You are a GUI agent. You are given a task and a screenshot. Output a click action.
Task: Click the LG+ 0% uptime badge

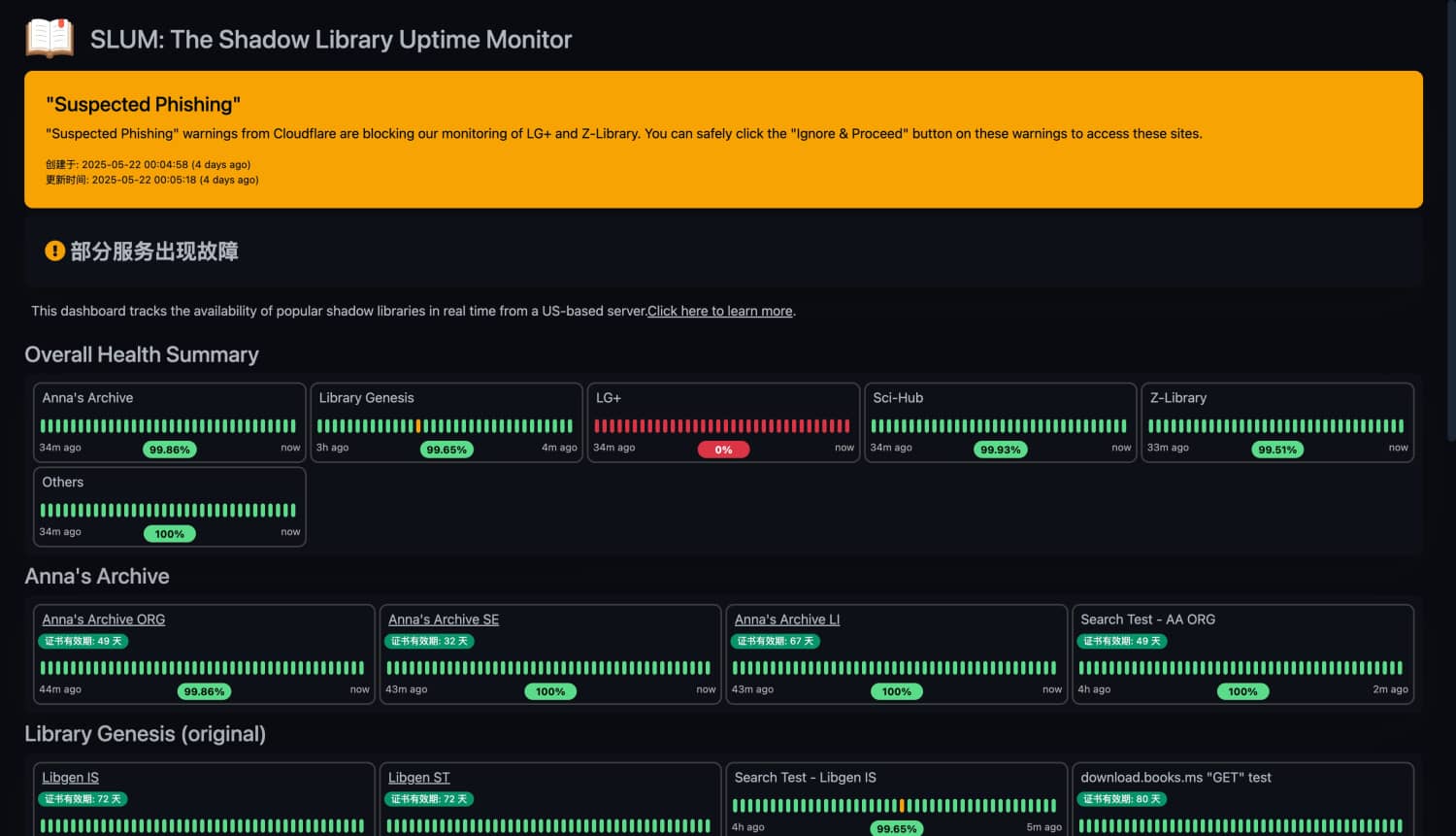point(723,450)
